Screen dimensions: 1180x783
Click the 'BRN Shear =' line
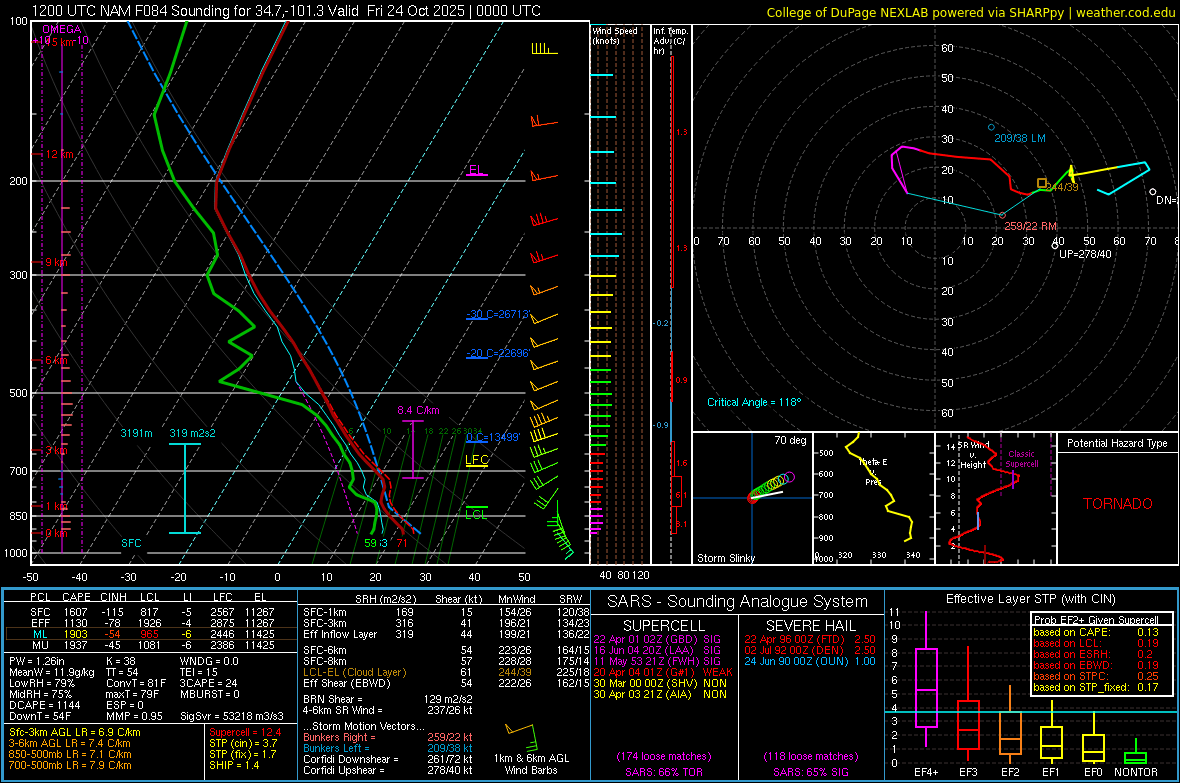[388, 699]
